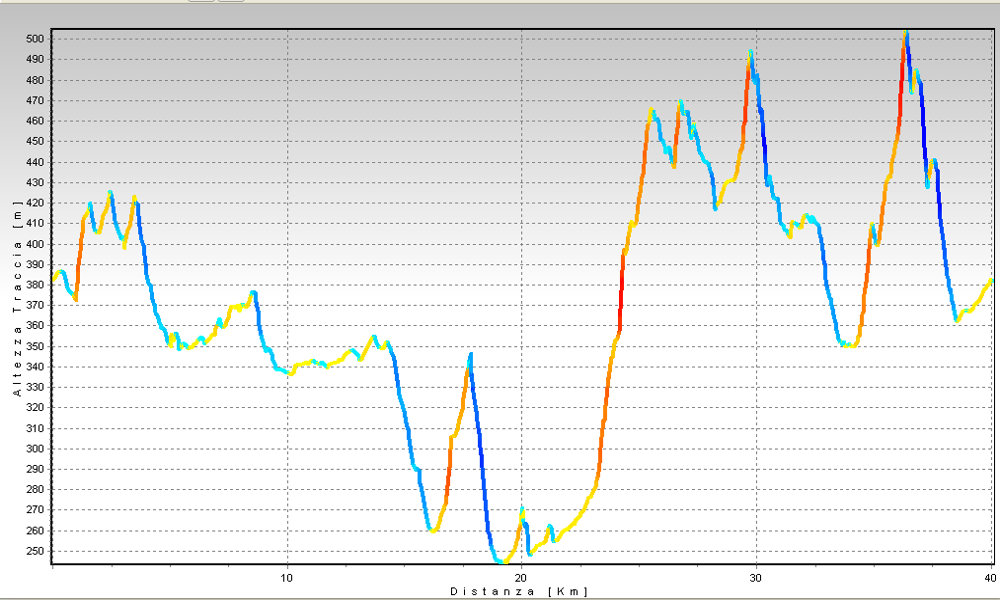Click the 400 tick label on the altitude axis
Image resolution: width=1000 pixels, height=600 pixels.
[35, 244]
